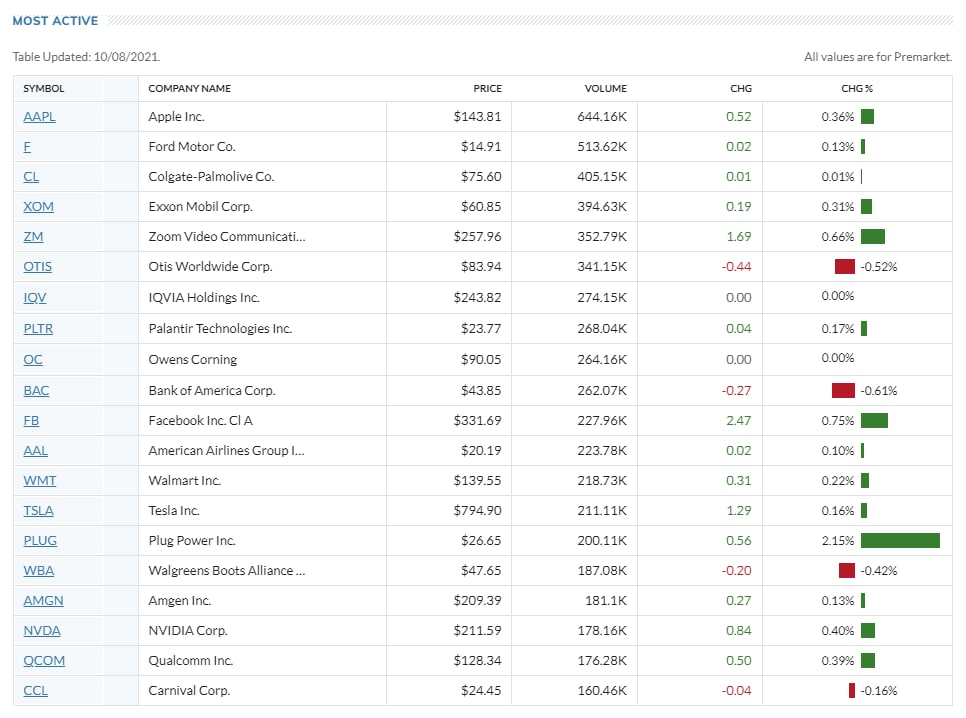Image resolution: width=966 pixels, height=718 pixels.
Task: Select the Walgreens Boots Alliance ... name cell
Action: click(x=227, y=571)
